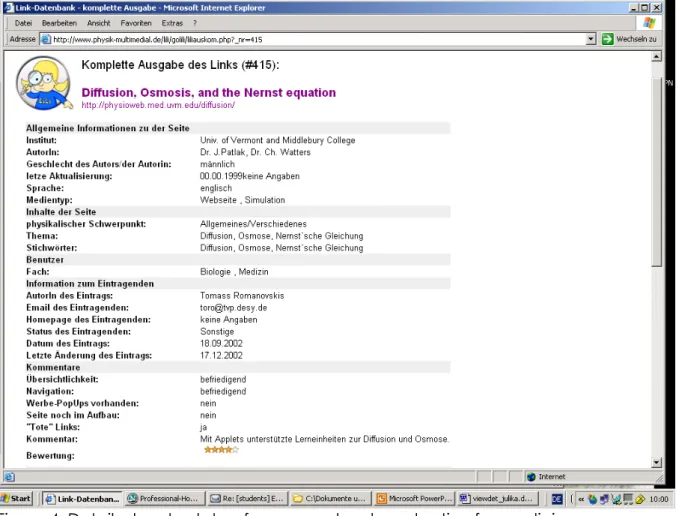
Task: Click the Internet Explorer title bar icon
Action: (9, 8)
